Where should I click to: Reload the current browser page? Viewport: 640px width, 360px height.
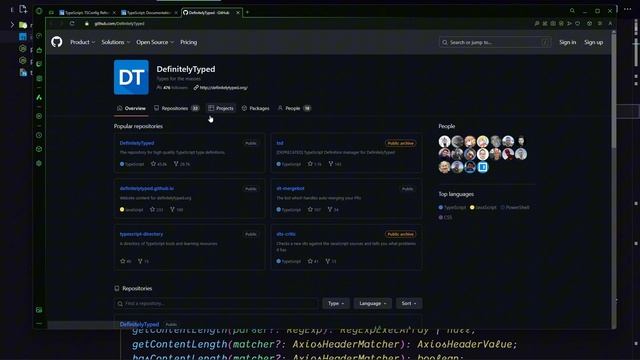(x=72, y=24)
